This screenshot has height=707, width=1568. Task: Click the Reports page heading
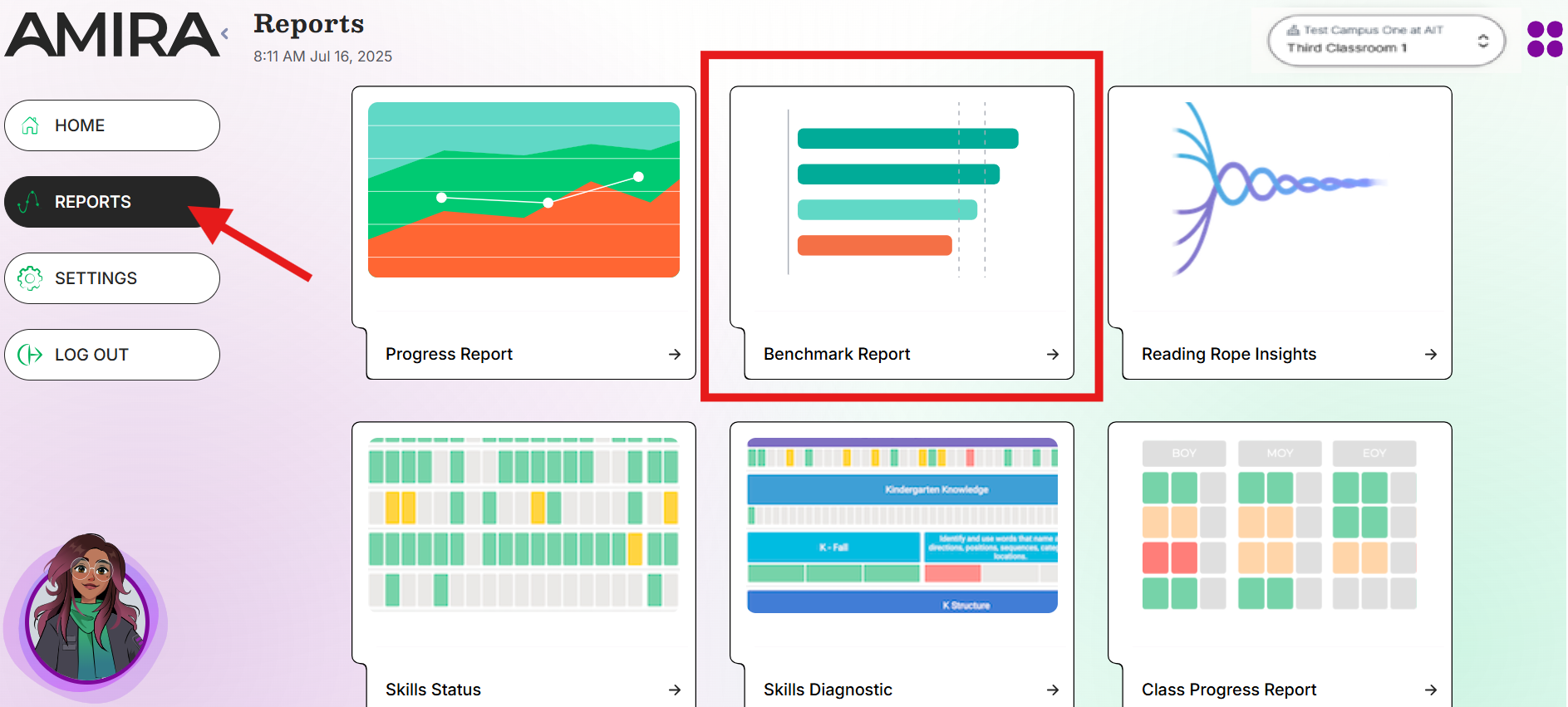tap(308, 24)
